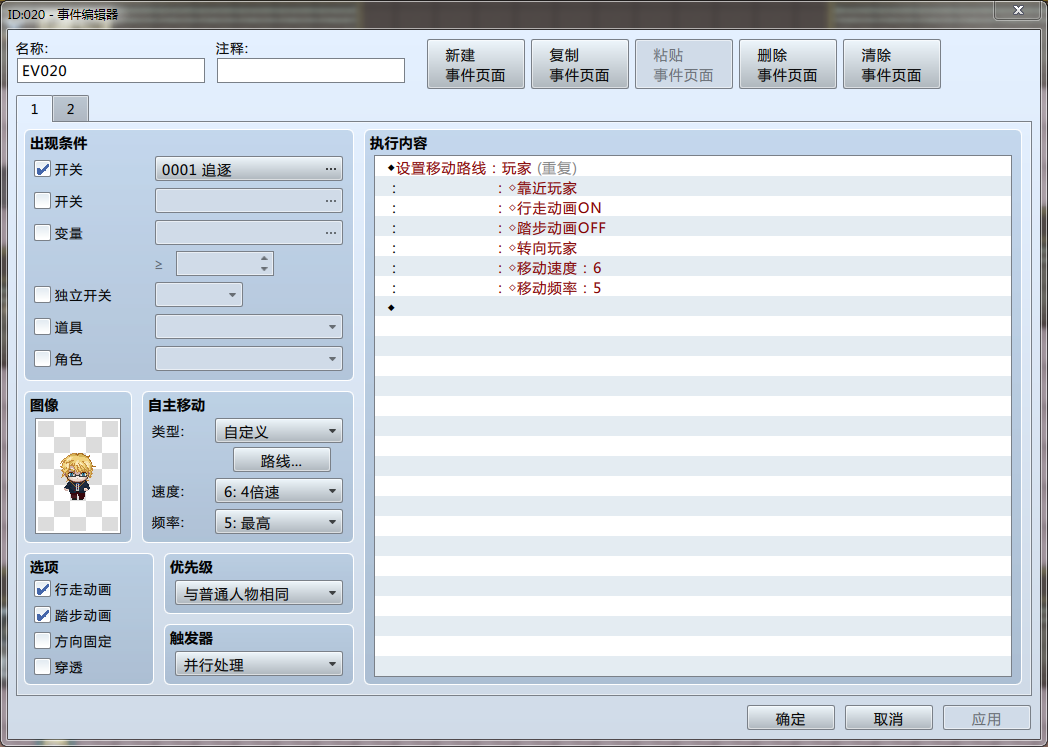Select the 踏步动画OFF command line
Image resolution: width=1048 pixels, height=747 pixels.
click(x=692, y=228)
